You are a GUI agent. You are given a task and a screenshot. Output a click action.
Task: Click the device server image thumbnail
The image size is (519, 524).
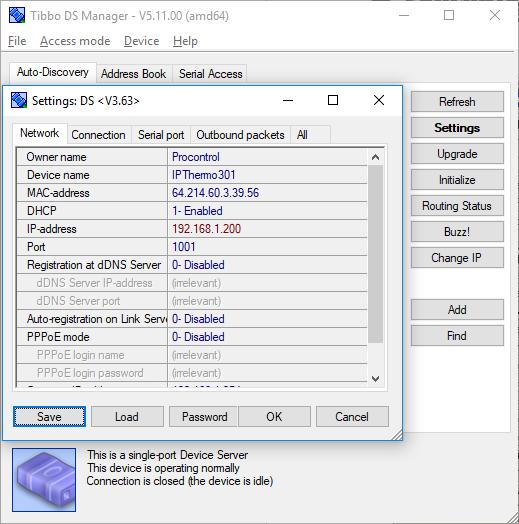coord(44,480)
